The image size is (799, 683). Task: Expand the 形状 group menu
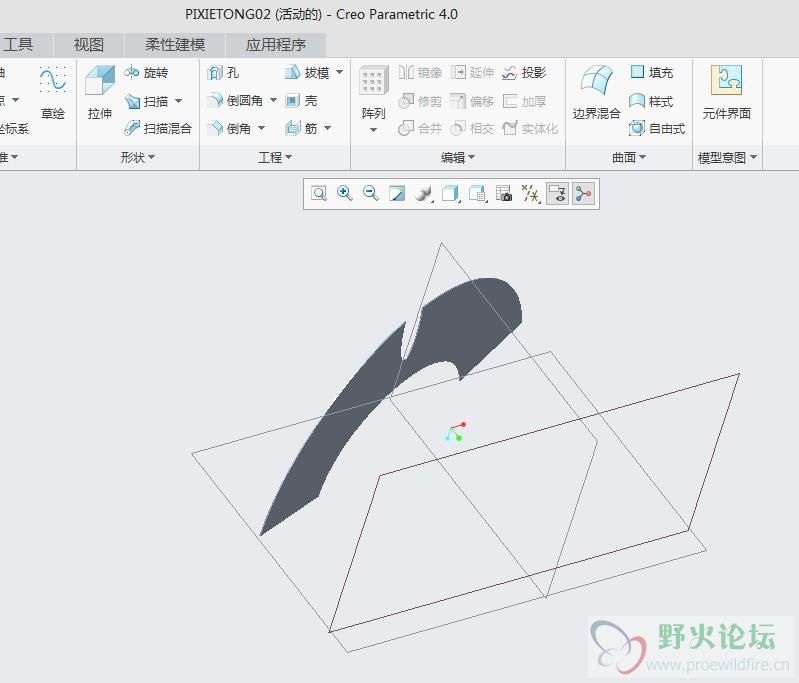(138, 157)
